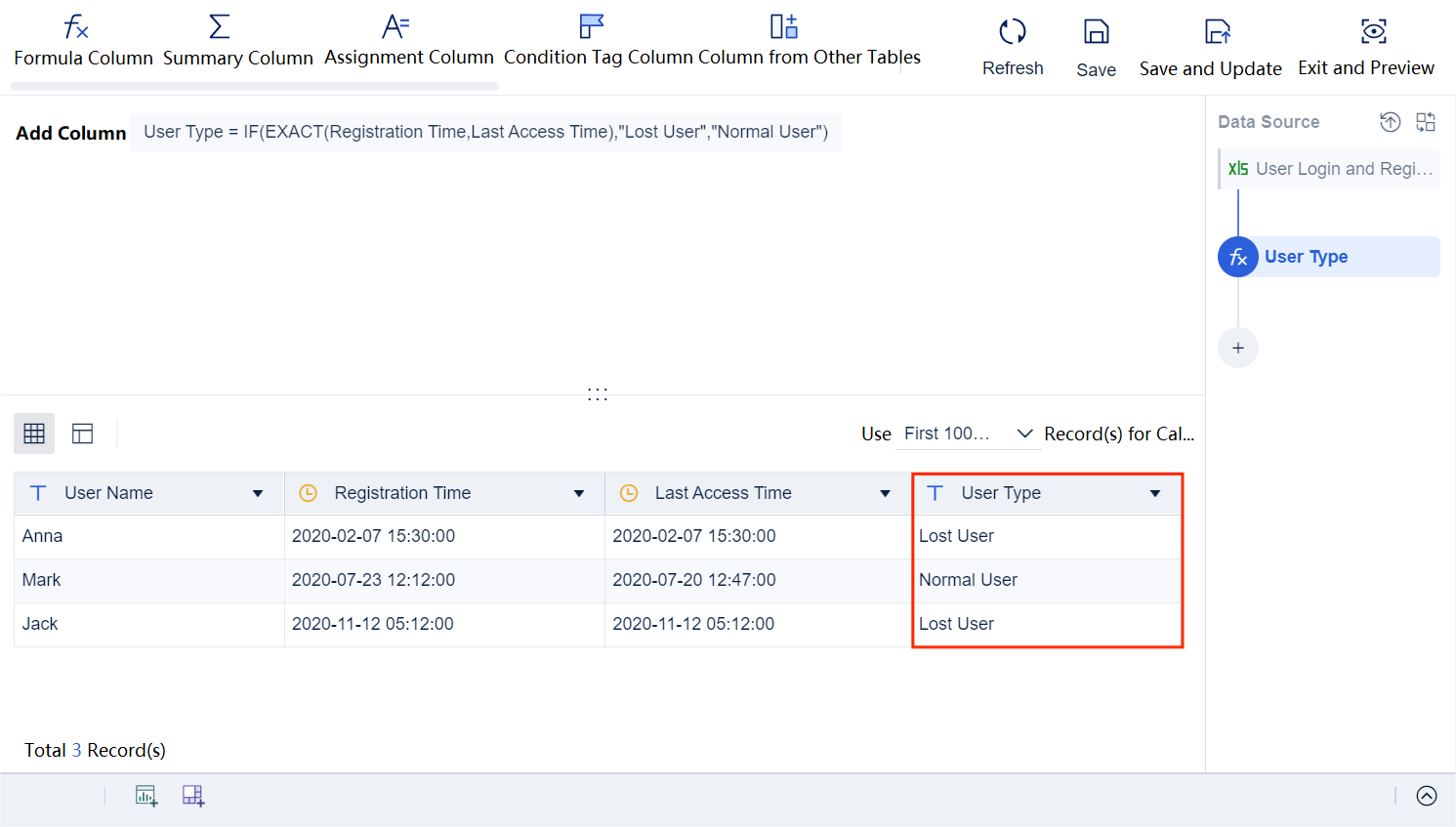Switch to the grid view toggle
Screen dimensions: 1456x827
click(33, 433)
